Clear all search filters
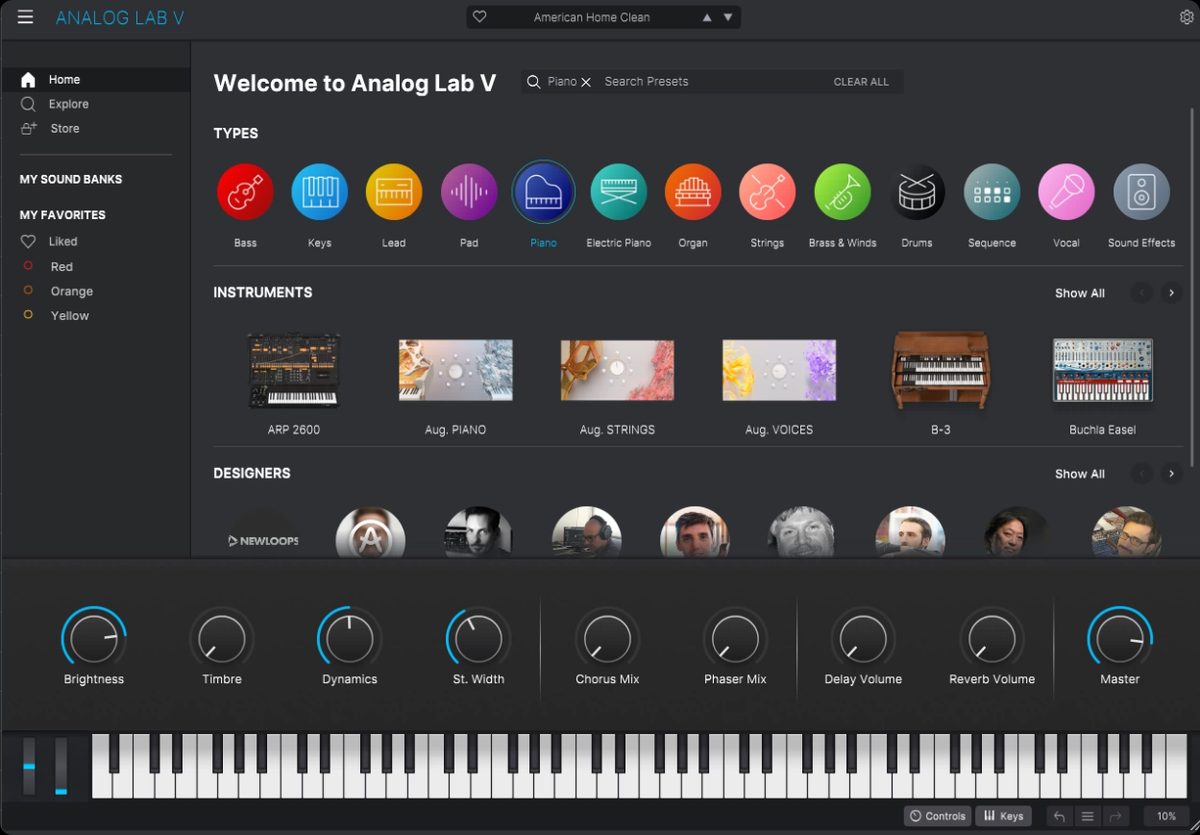The image size is (1200, 835). coord(861,82)
